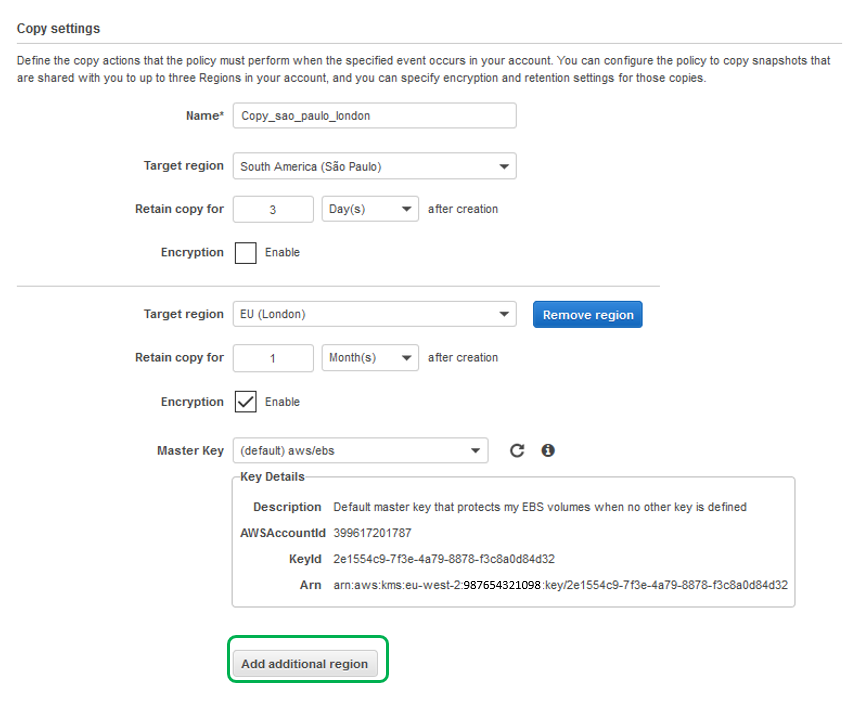The height and width of the screenshot is (716, 859).
Task: Click the retention value field showing 3
Action: tap(273, 208)
